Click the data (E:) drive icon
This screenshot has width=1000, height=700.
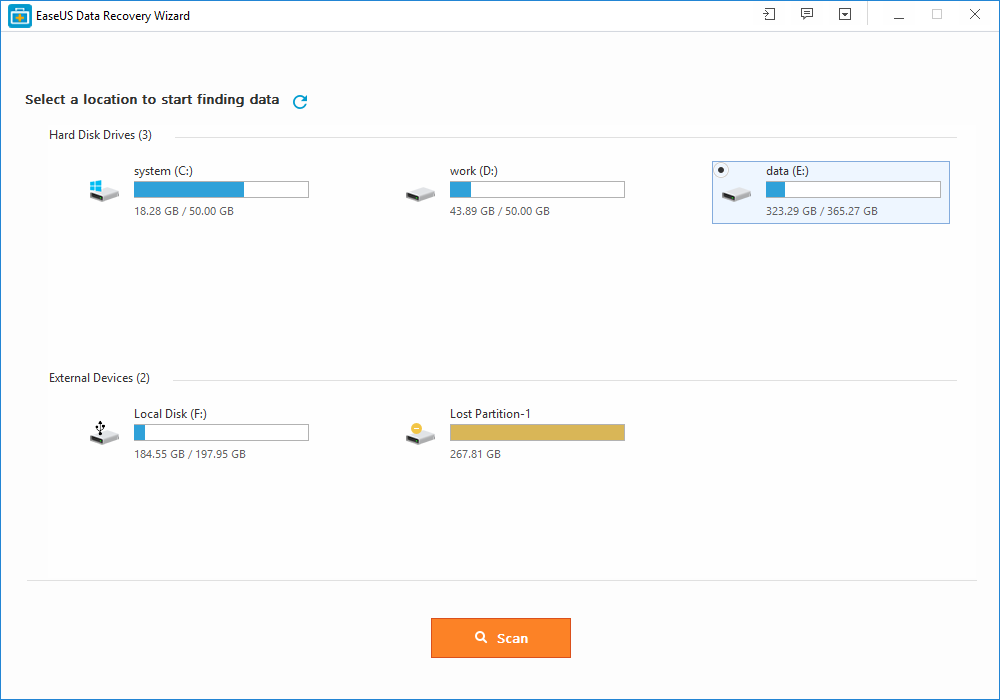pyautogui.click(x=736, y=194)
